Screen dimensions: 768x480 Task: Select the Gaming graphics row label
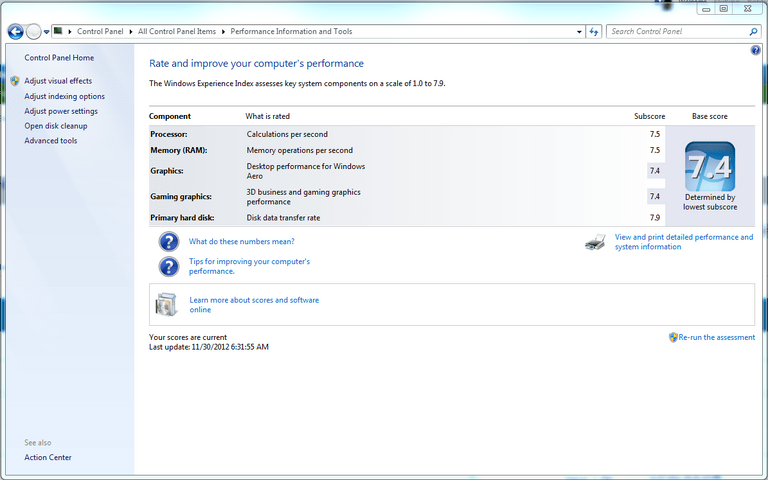coord(181,196)
